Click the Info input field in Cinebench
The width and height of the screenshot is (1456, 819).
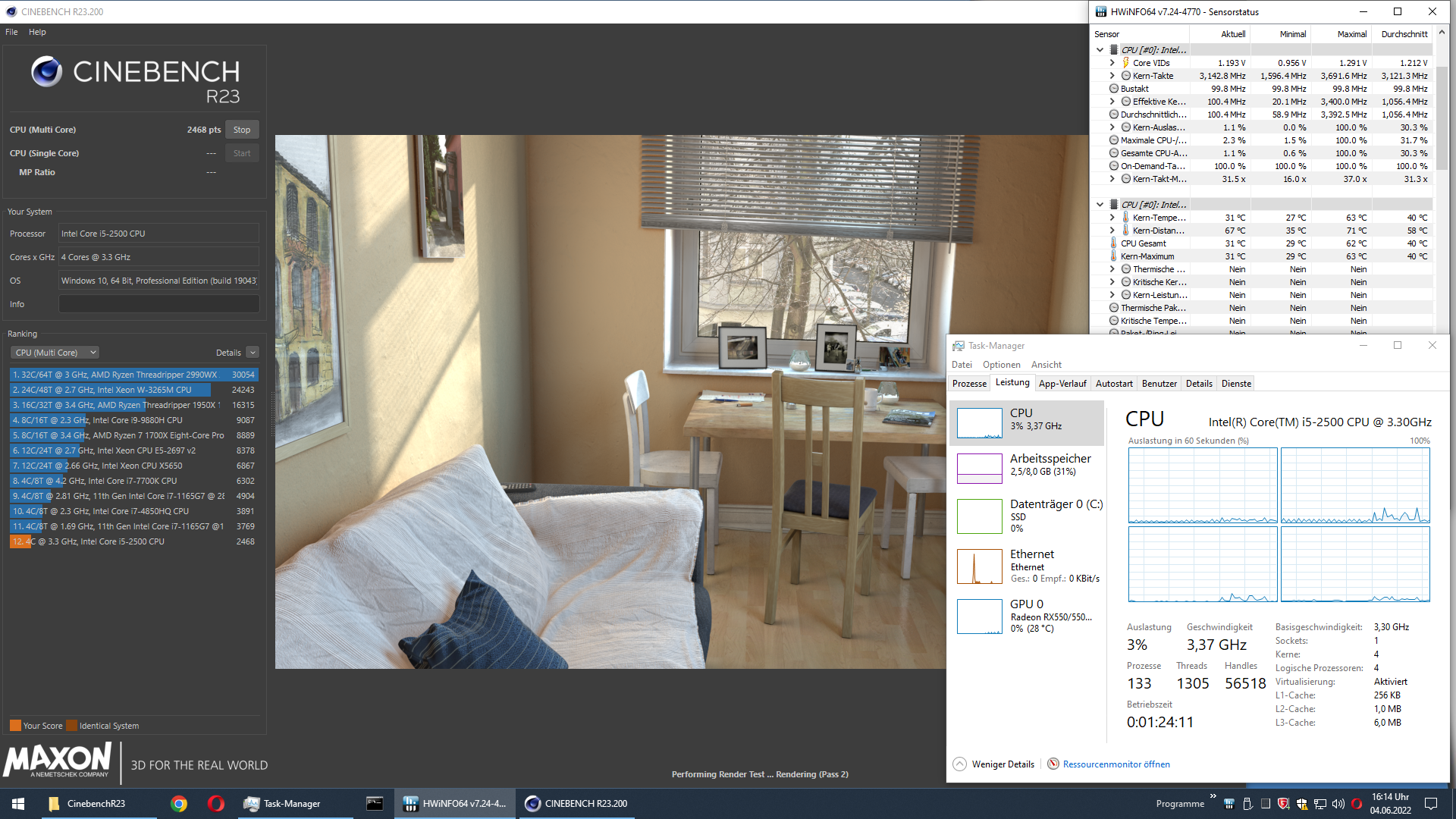point(159,304)
